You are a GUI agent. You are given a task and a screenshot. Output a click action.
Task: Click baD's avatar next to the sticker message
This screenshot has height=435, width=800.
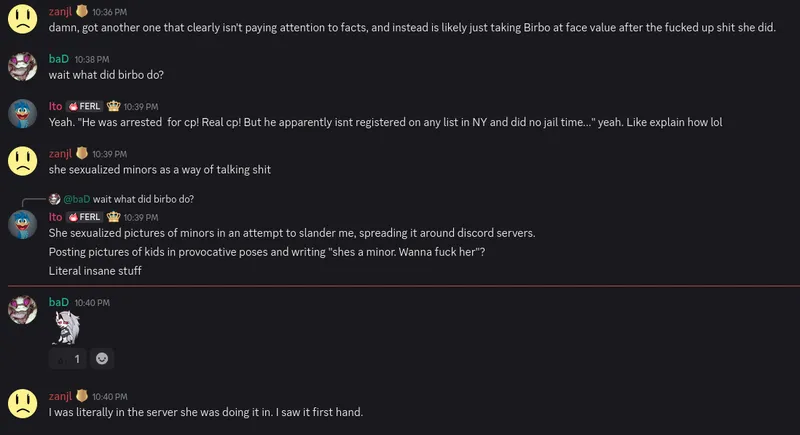22,310
